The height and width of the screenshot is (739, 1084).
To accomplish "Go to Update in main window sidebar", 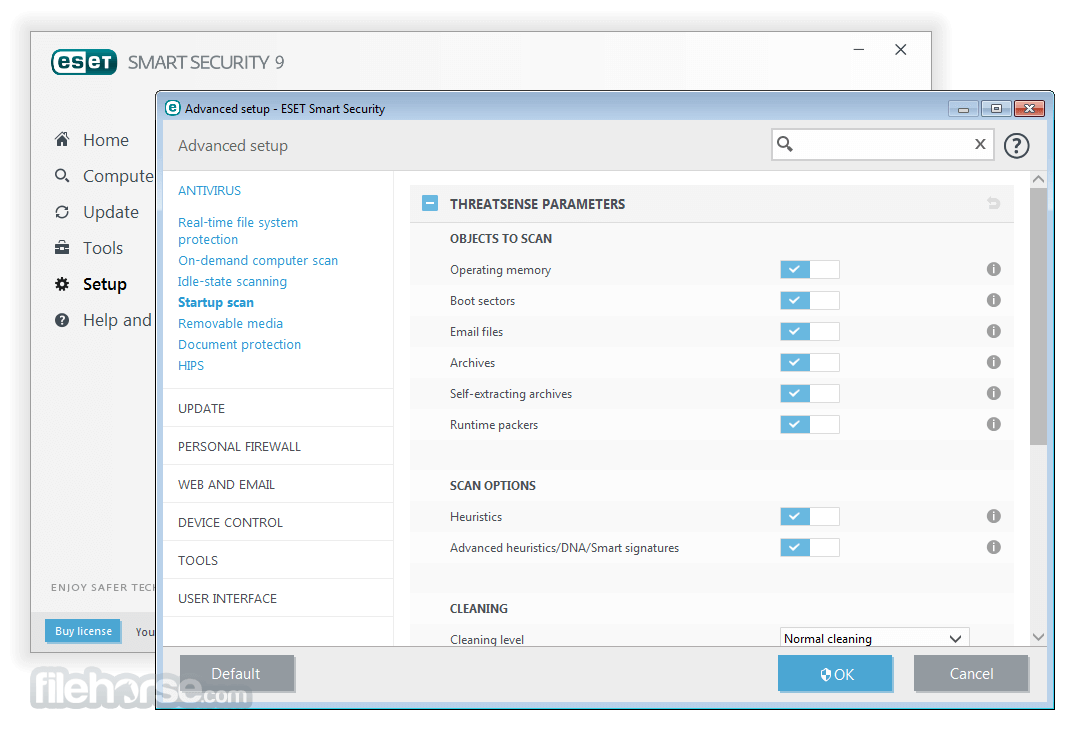I will [x=111, y=212].
